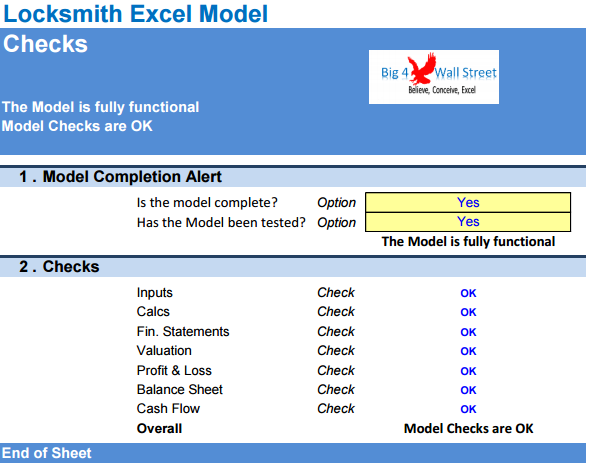Image resolution: width=589 pixels, height=472 pixels.
Task: Click the Balance Sheet row label
Action: click(x=180, y=390)
